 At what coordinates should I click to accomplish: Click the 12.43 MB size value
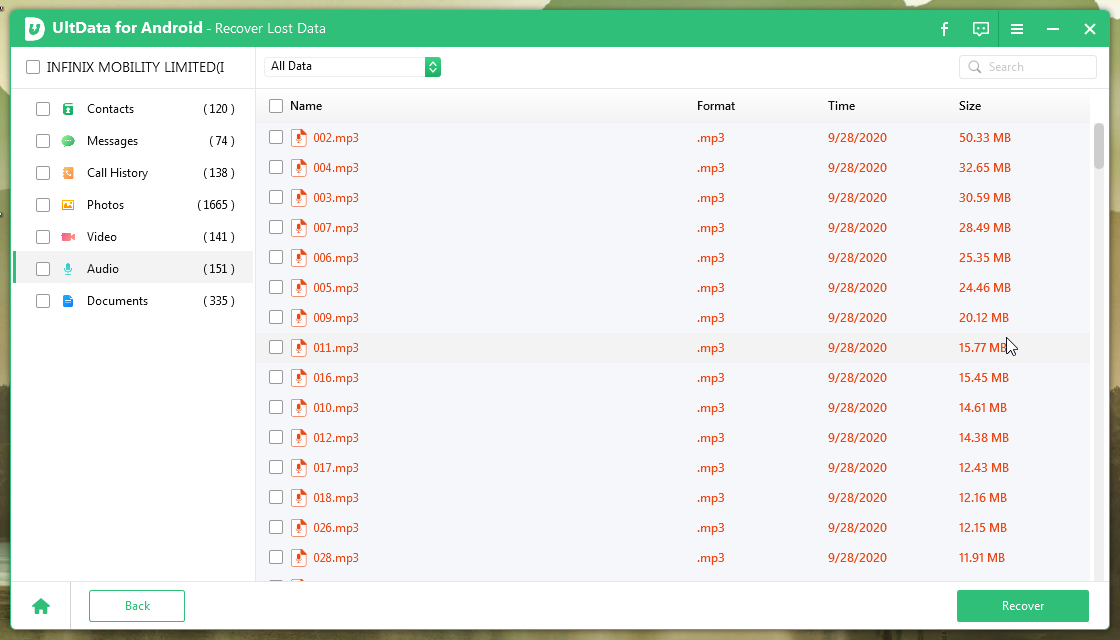[984, 468]
